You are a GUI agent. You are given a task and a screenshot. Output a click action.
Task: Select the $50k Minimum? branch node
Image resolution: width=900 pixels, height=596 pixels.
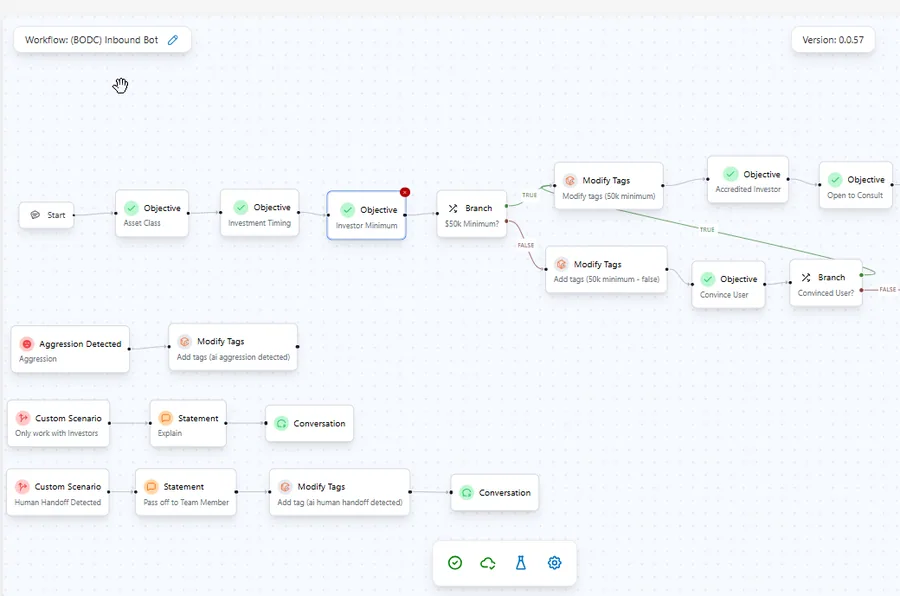[x=471, y=214]
